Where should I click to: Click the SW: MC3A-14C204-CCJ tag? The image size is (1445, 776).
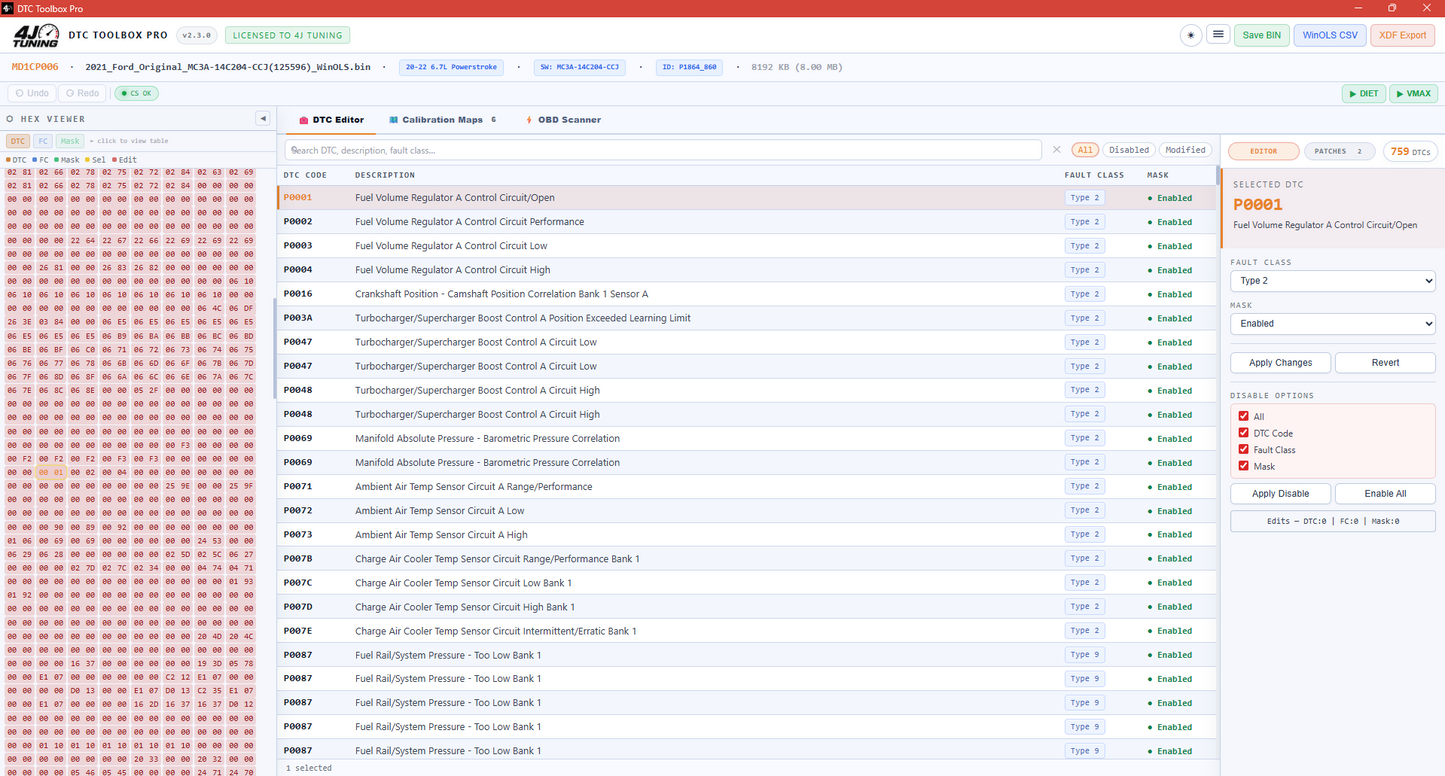pos(579,67)
